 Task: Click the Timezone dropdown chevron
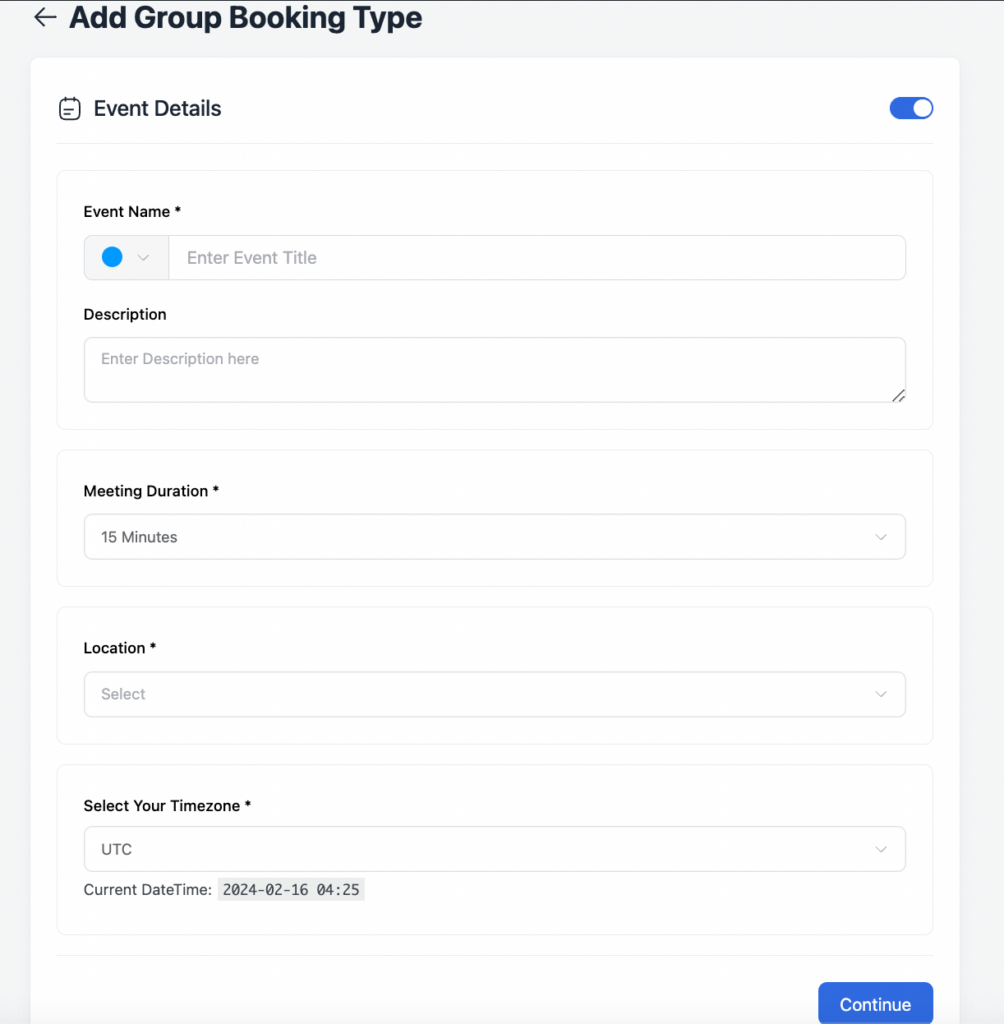tap(881, 848)
